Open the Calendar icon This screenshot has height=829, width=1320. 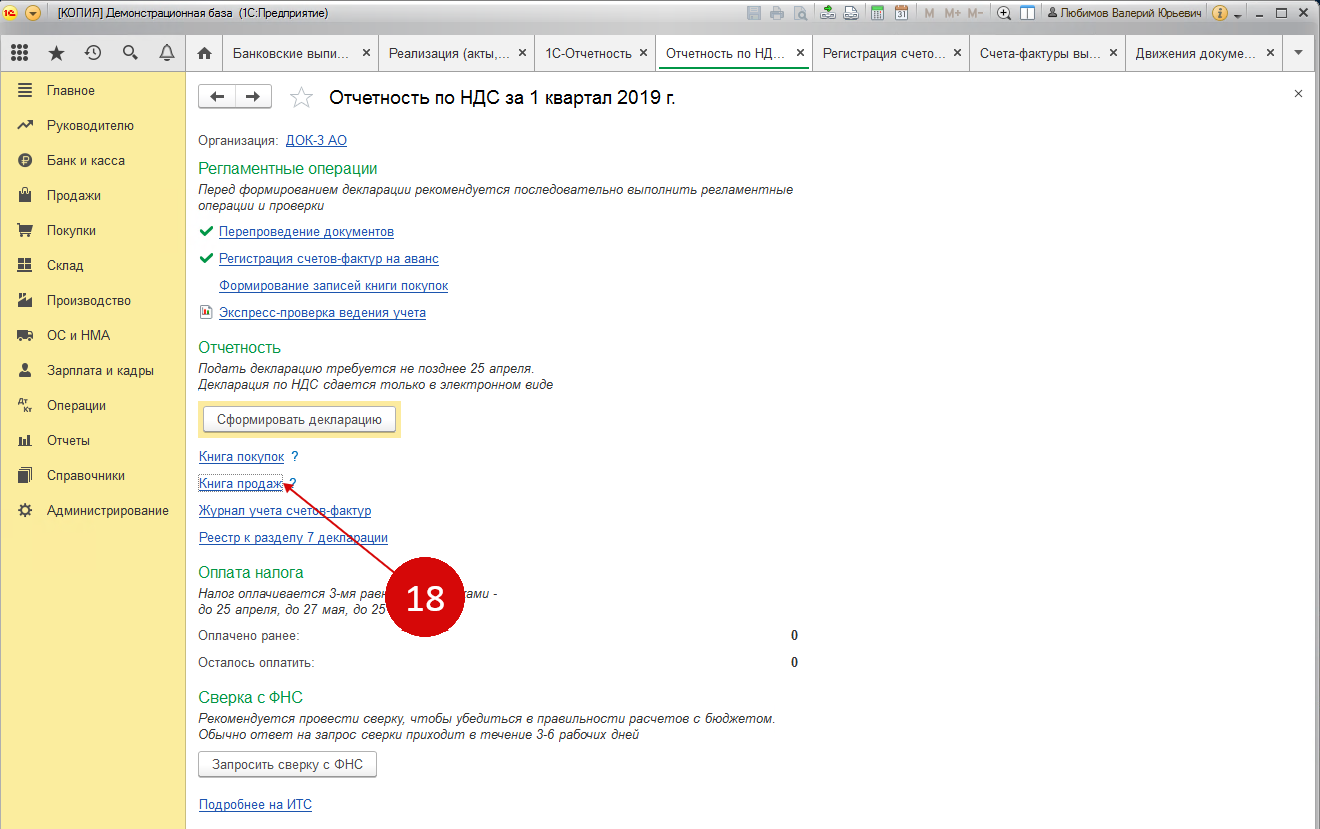901,13
